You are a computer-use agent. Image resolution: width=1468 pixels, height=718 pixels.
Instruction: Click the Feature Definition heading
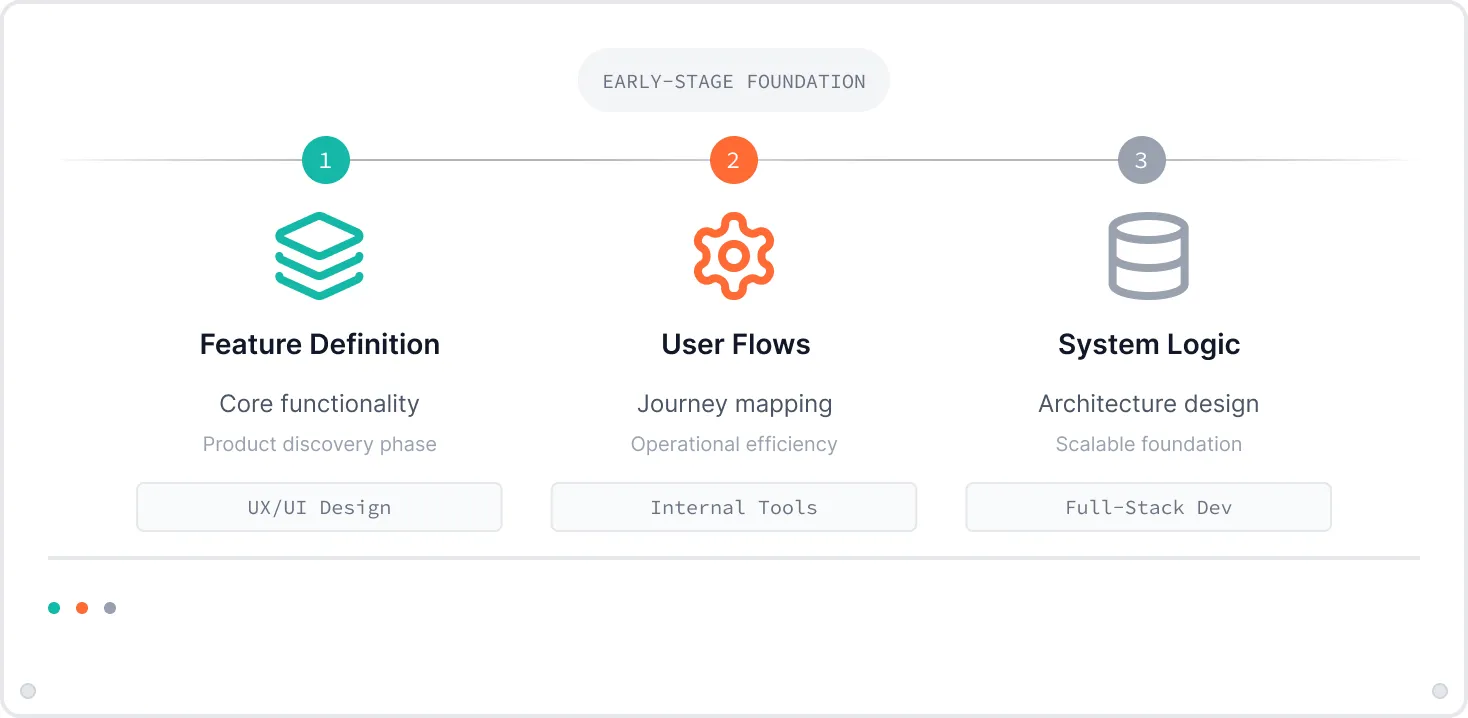[319, 344]
